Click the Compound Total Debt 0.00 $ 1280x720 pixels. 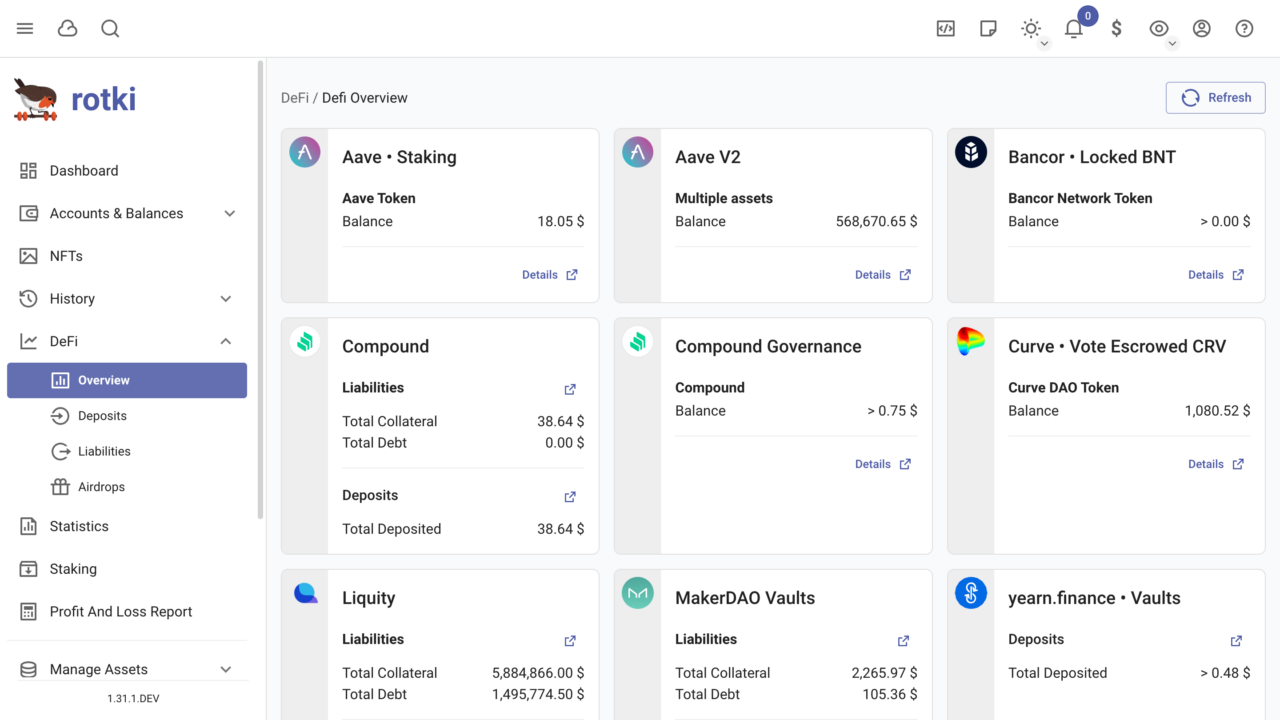click(x=565, y=443)
